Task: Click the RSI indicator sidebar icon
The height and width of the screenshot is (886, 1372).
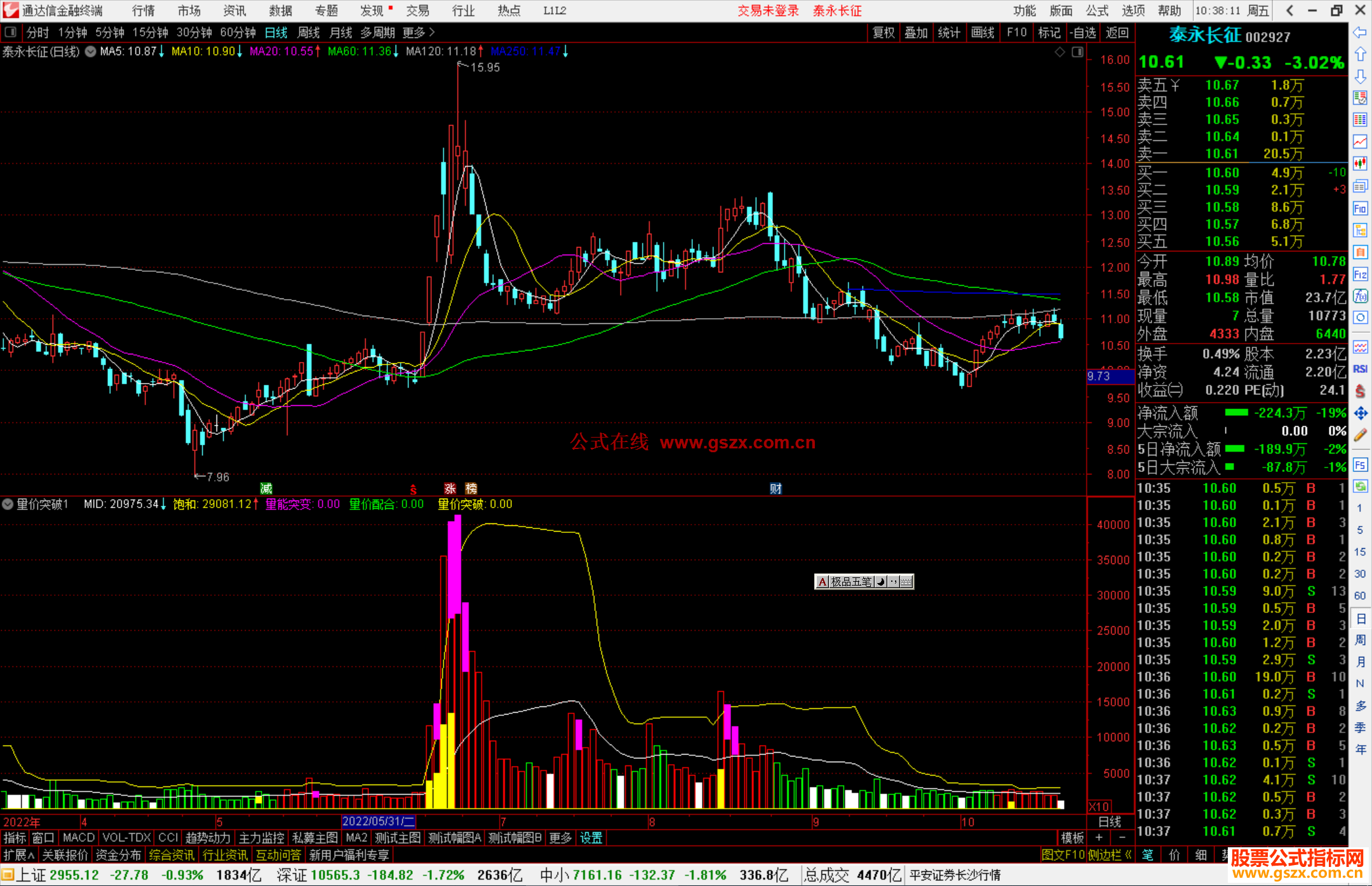Action: (1360, 369)
